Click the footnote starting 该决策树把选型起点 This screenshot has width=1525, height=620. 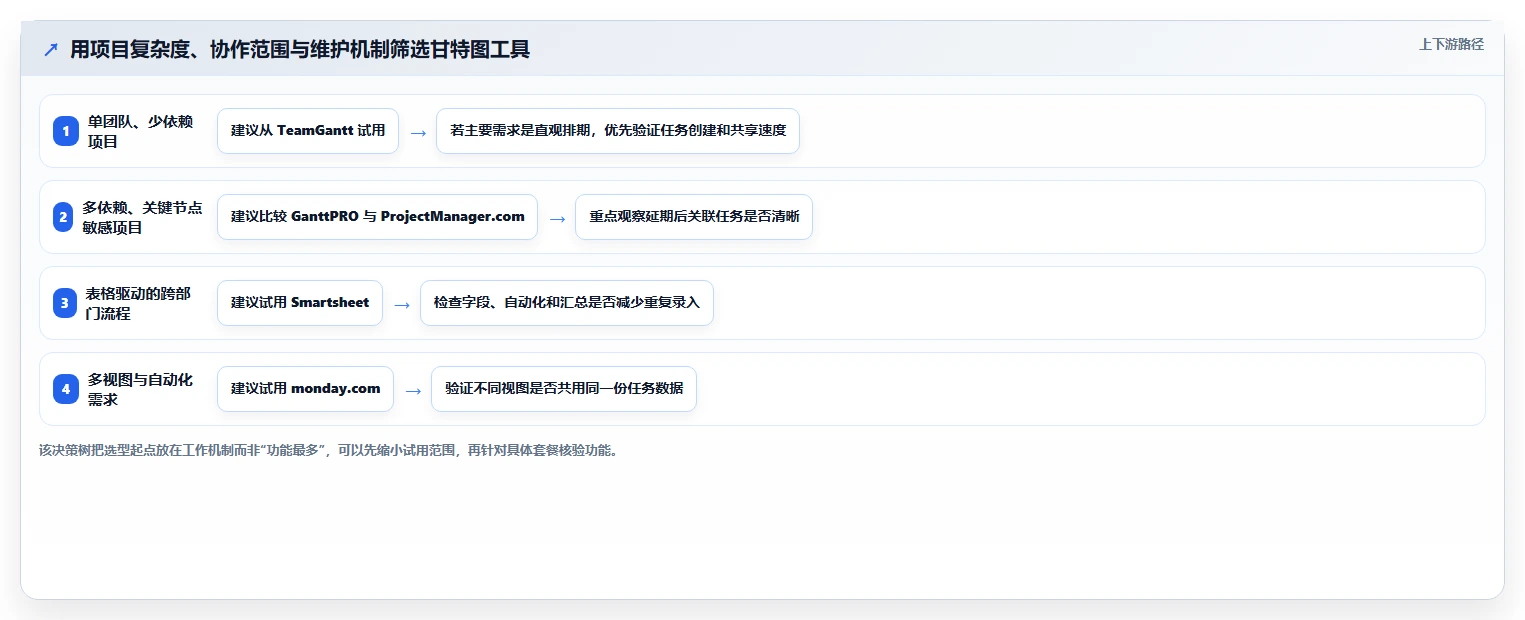(329, 450)
